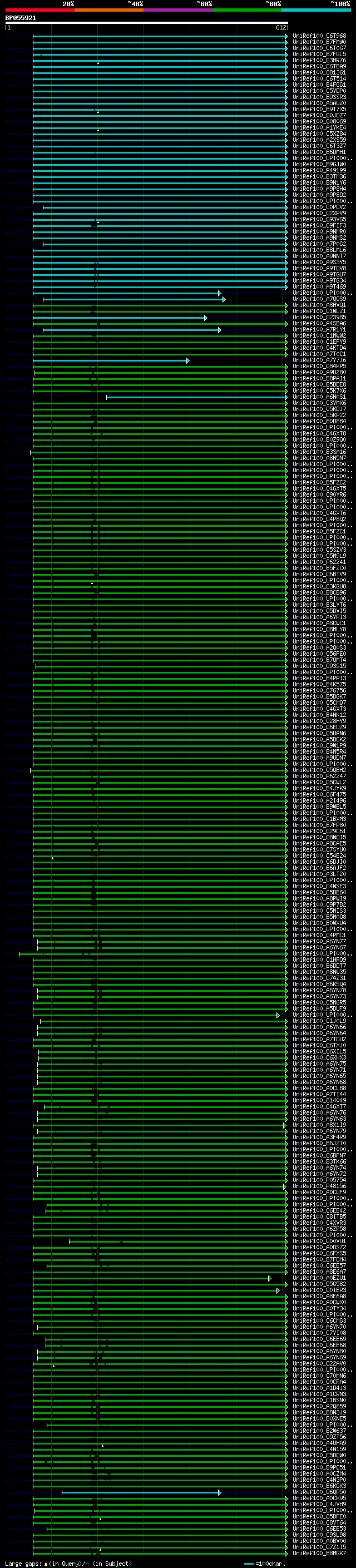
Task: Click the alignment bar for UniRef100_Q00VU1
Action: [x=179, y=1241]
